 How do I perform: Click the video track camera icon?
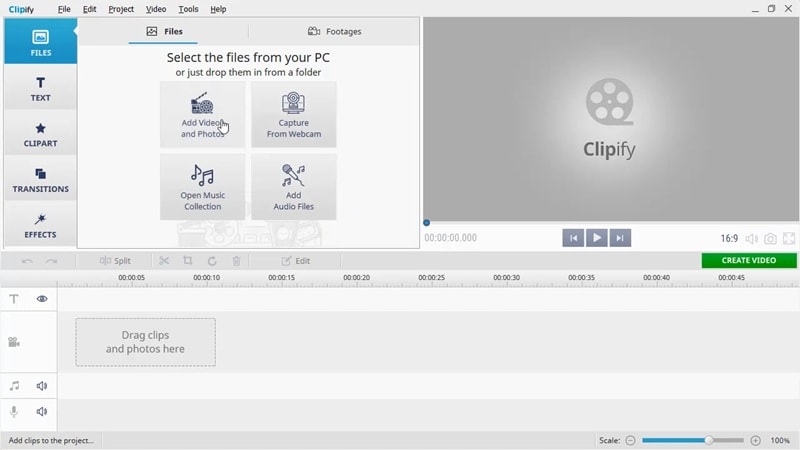coord(14,342)
